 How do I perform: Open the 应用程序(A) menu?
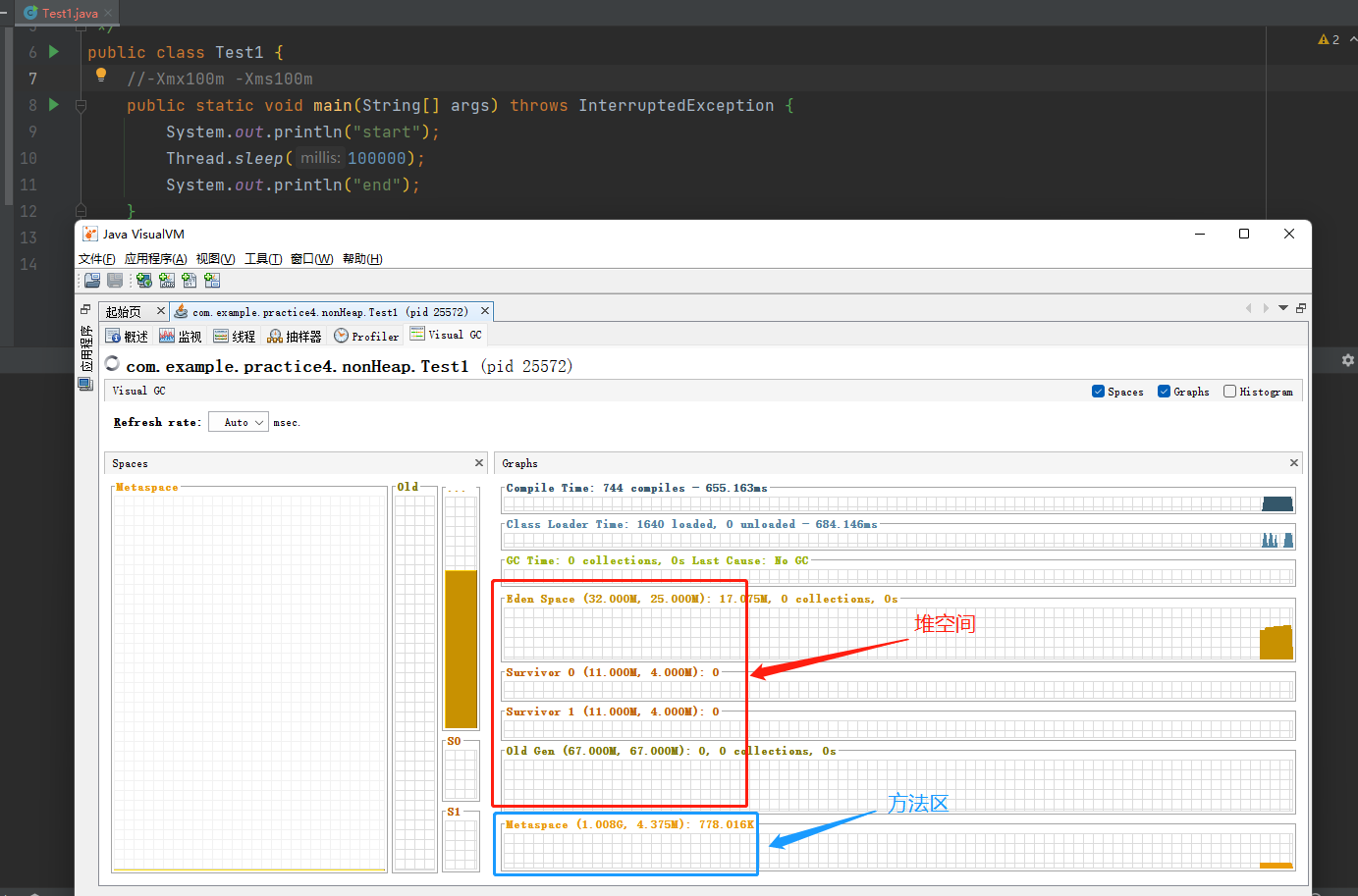tap(155, 259)
